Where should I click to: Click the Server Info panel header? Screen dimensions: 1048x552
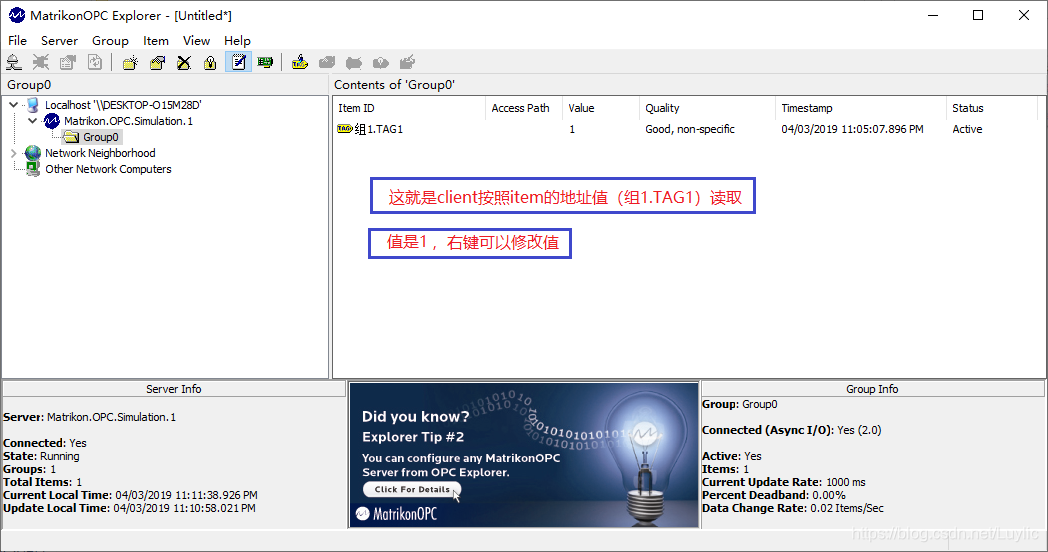pos(174,389)
